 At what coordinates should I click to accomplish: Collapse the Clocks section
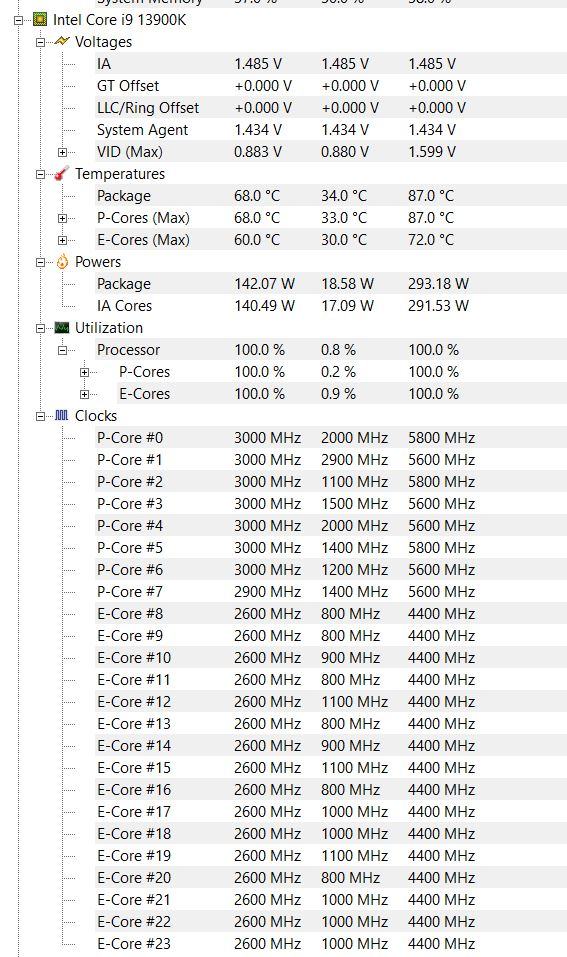(x=40, y=416)
